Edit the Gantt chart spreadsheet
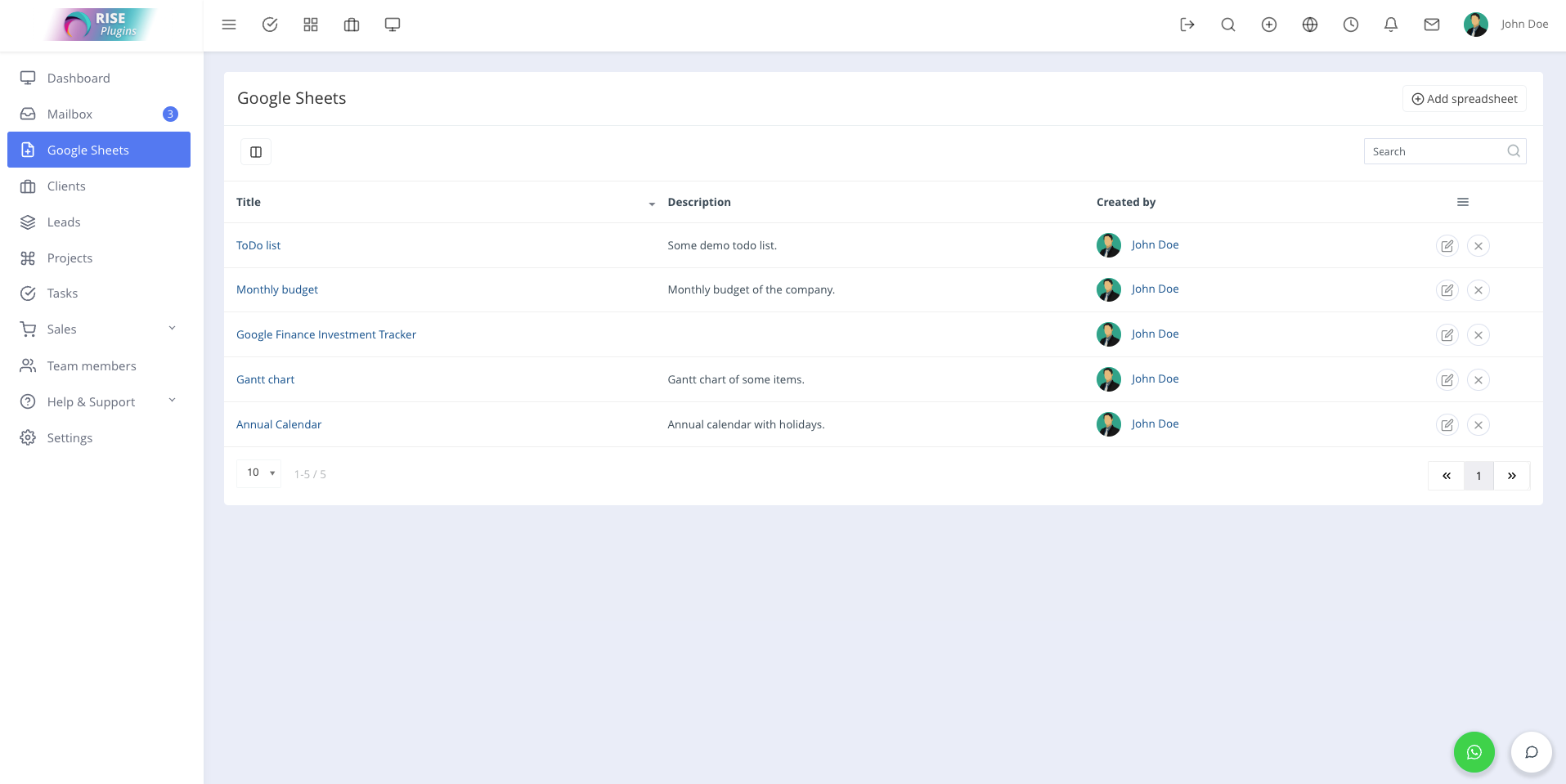This screenshot has width=1566, height=784. 1447,380
